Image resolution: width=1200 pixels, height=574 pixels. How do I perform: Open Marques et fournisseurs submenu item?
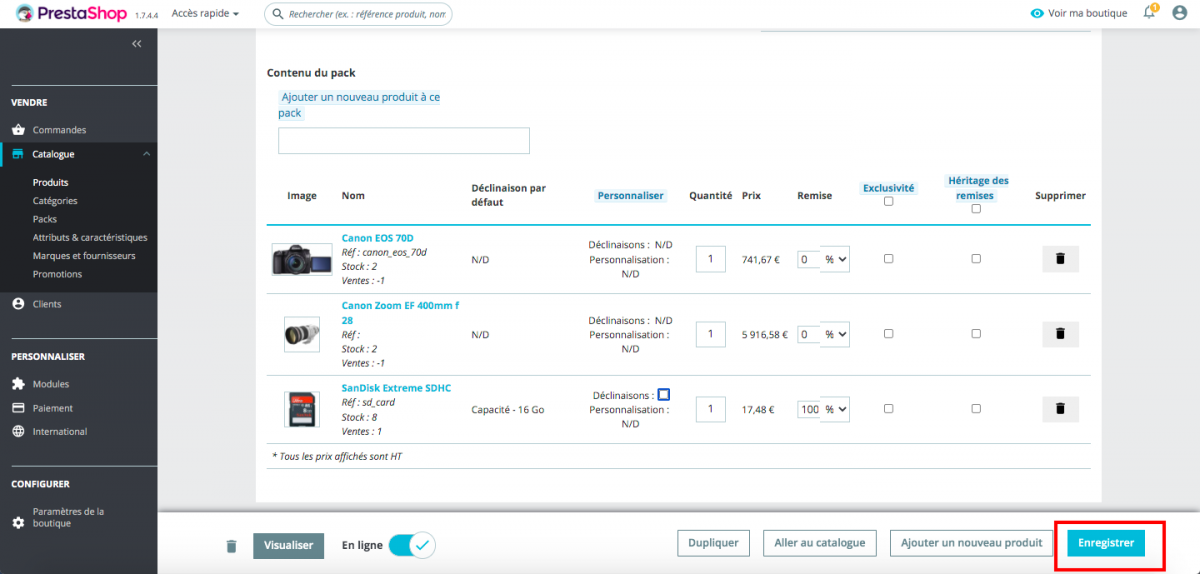pyautogui.click(x=84, y=256)
